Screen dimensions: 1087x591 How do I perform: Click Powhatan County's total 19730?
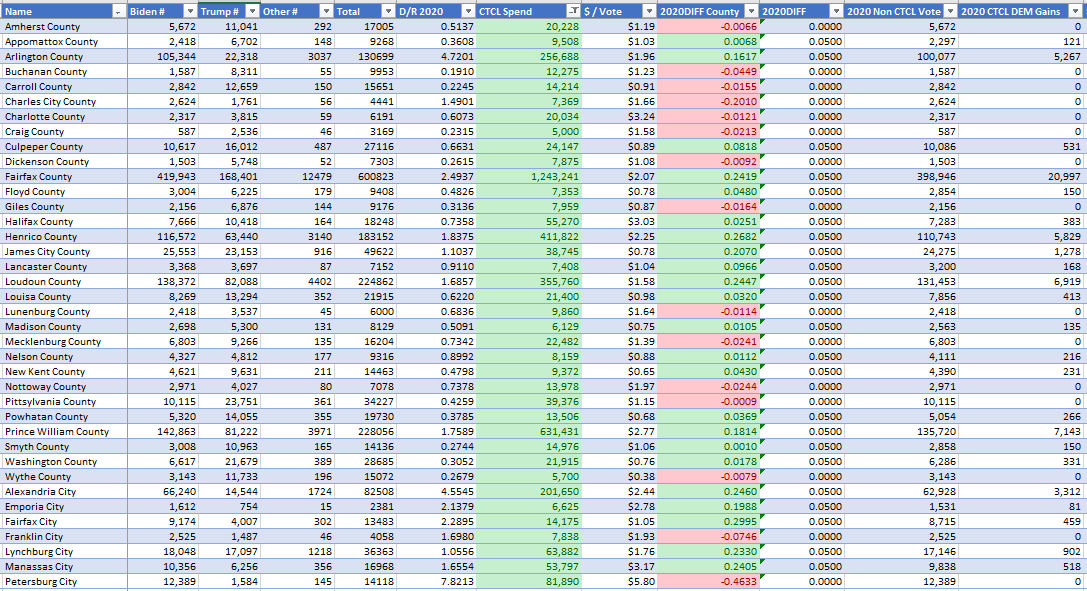pos(365,417)
